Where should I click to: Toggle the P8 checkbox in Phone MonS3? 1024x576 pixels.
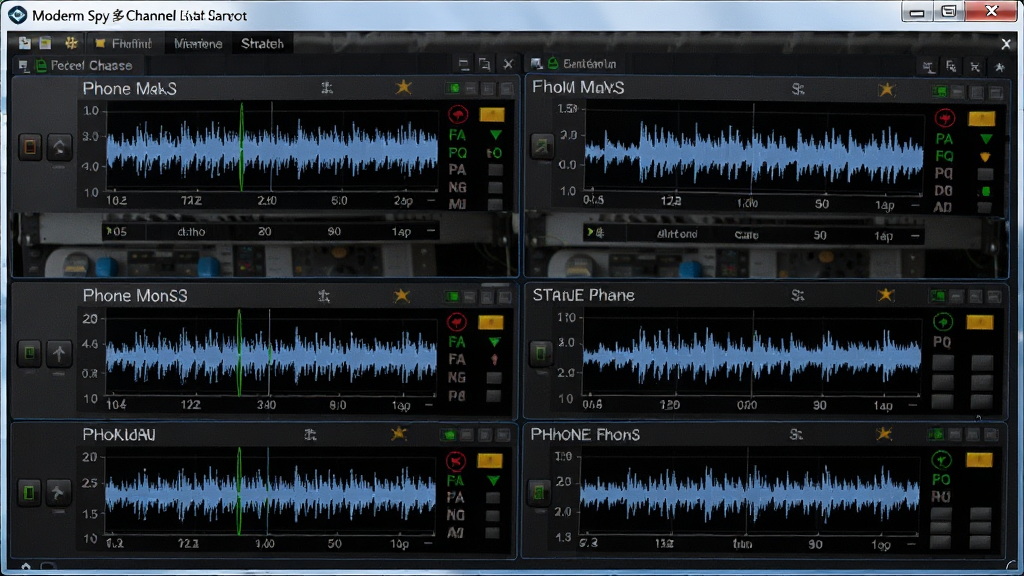[x=494, y=396]
